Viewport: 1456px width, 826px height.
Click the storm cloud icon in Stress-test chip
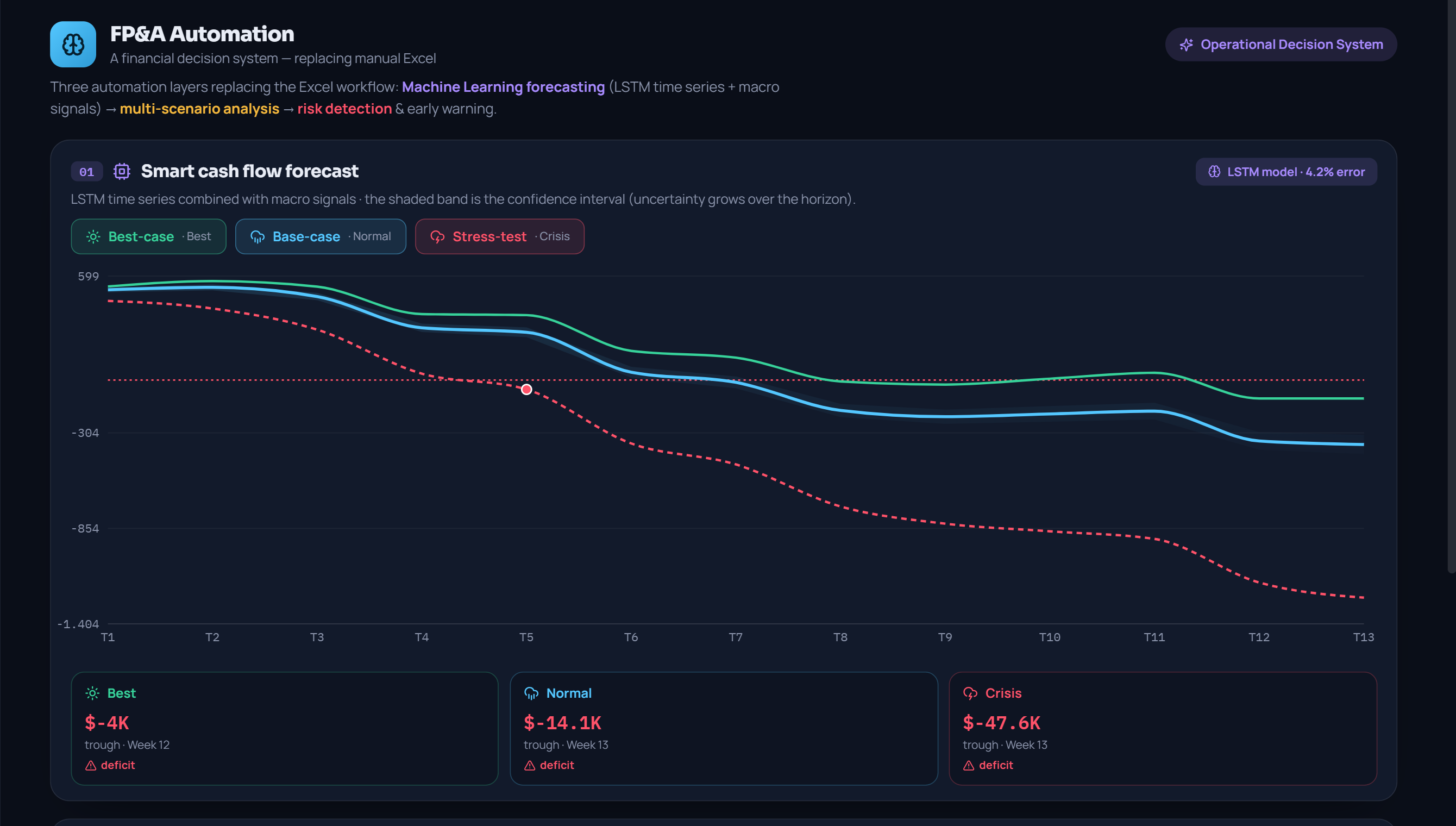click(x=437, y=236)
